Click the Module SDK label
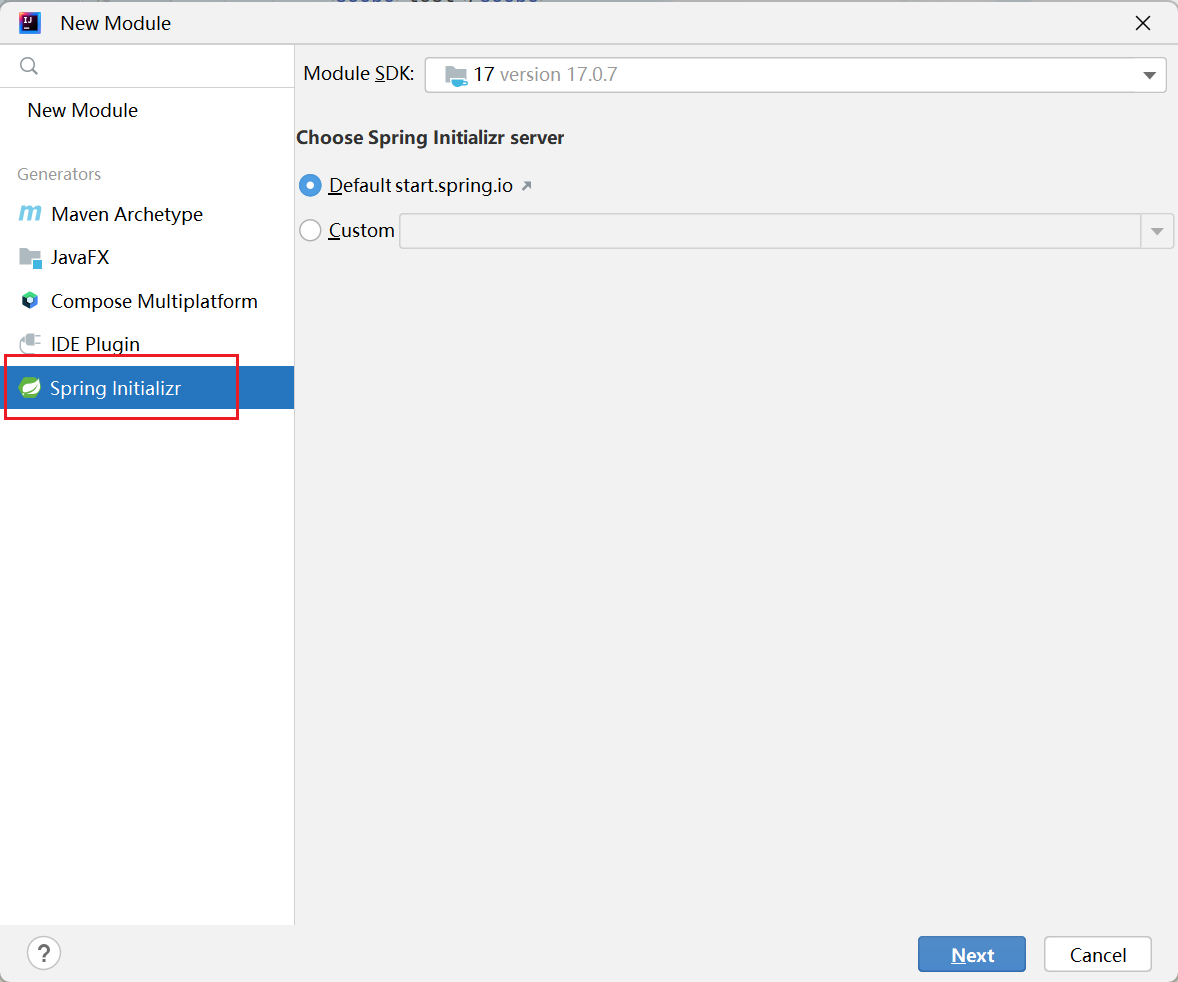 click(358, 74)
